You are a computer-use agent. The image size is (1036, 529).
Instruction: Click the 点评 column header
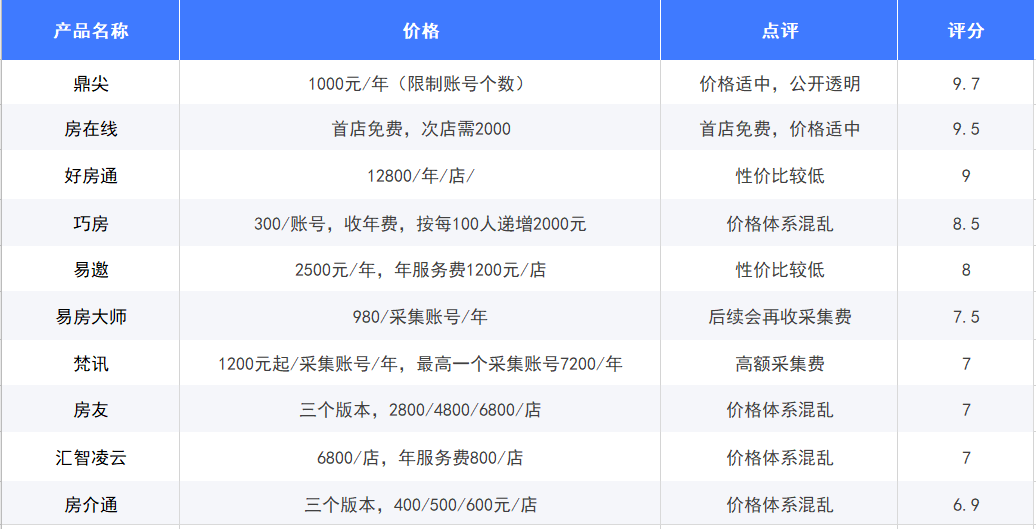click(779, 31)
